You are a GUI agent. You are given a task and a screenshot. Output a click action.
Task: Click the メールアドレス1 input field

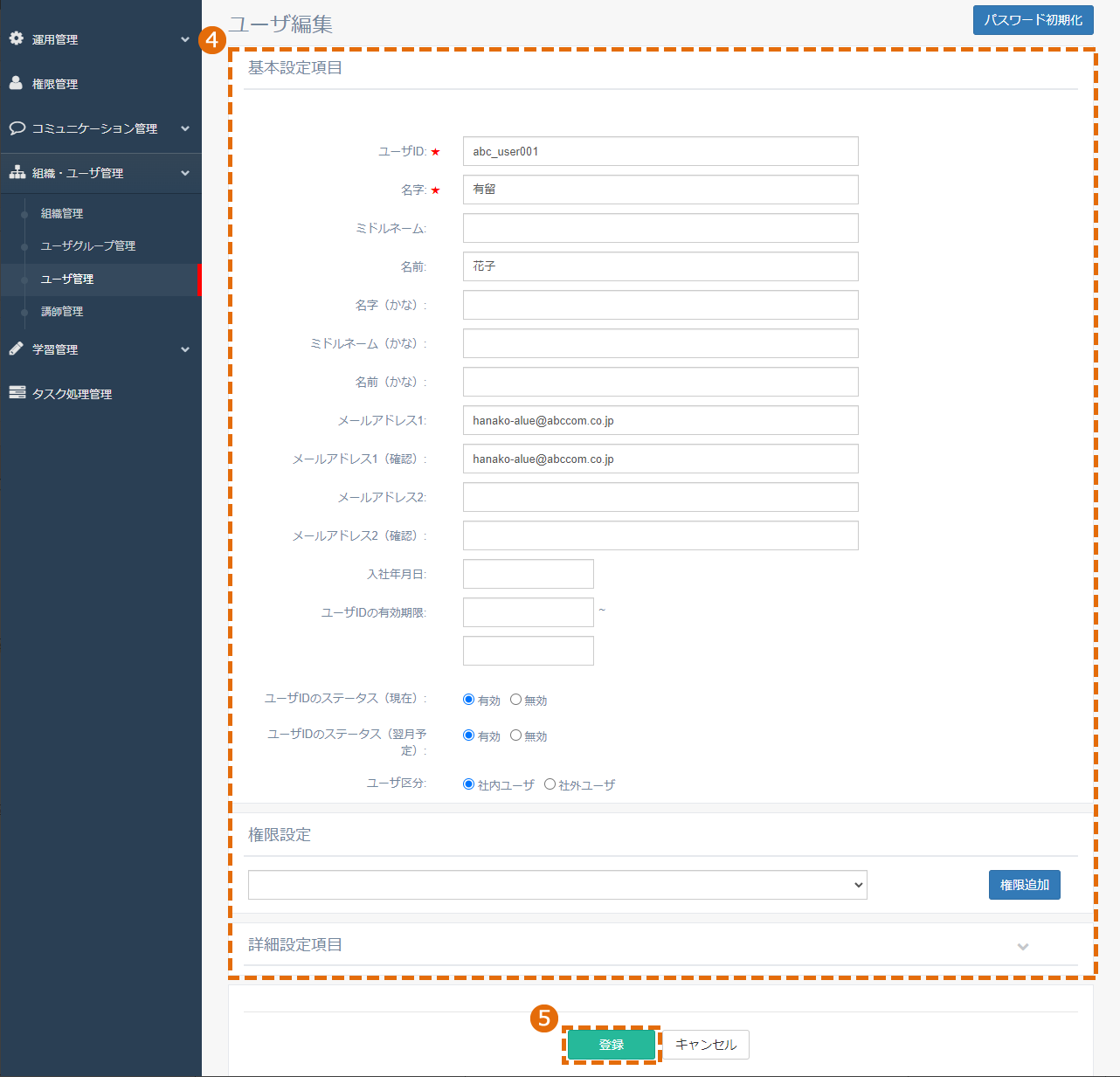click(x=660, y=420)
